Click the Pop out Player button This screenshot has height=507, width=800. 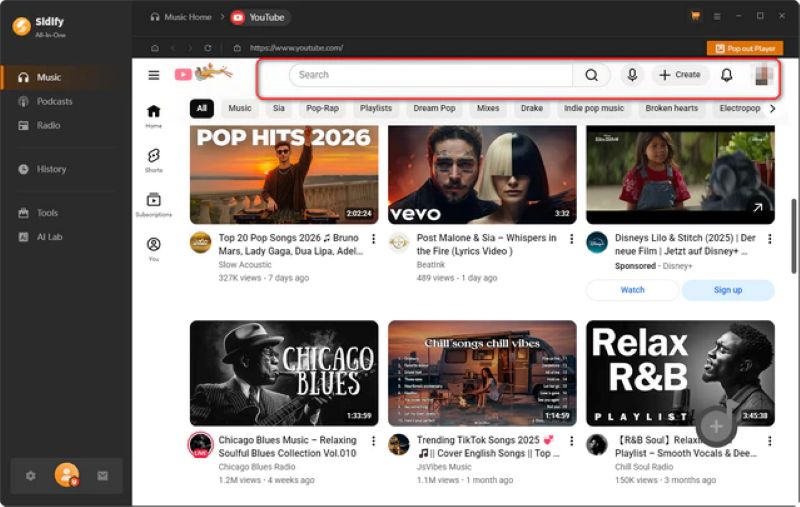(745, 48)
